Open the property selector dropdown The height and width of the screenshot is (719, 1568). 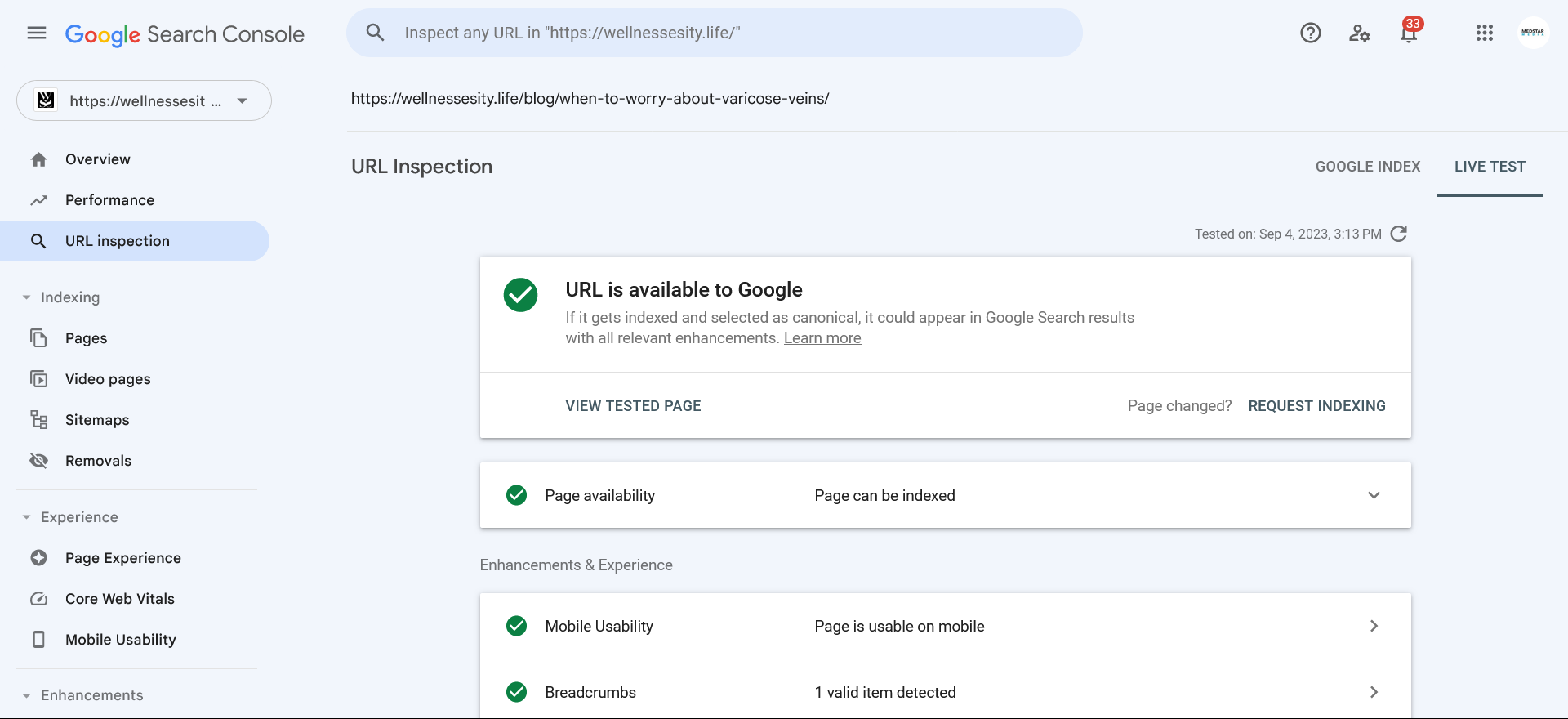[144, 100]
